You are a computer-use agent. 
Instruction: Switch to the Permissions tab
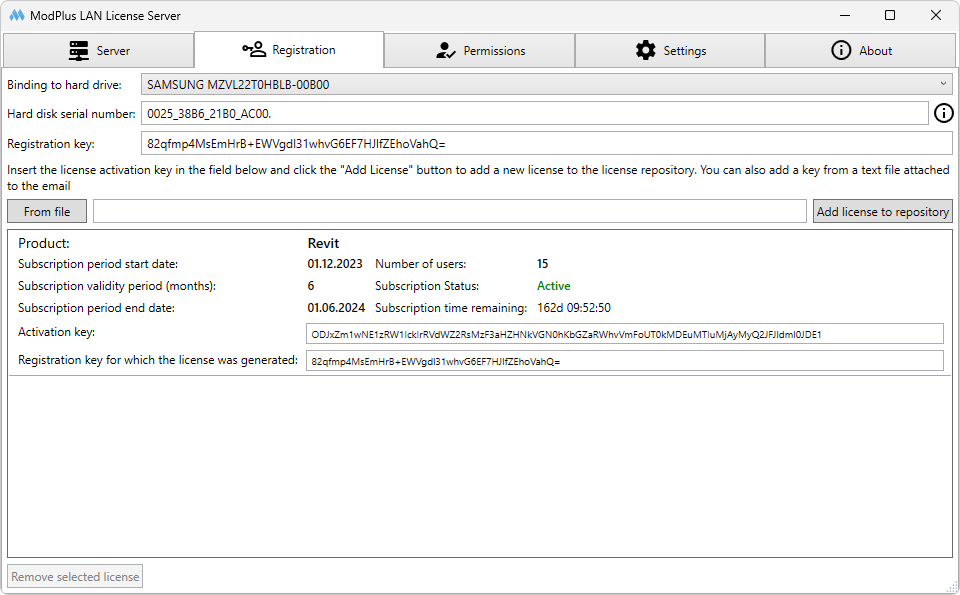coord(480,50)
